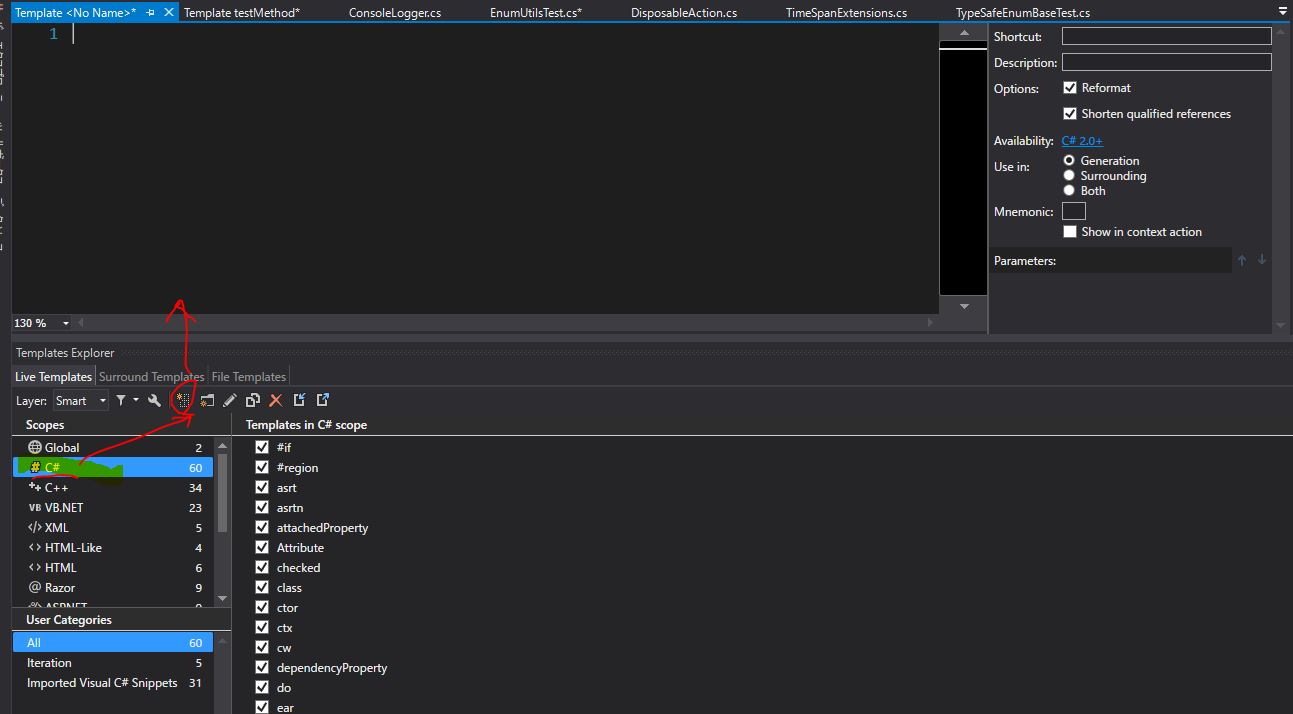Click the New Category folder icon

(207, 400)
